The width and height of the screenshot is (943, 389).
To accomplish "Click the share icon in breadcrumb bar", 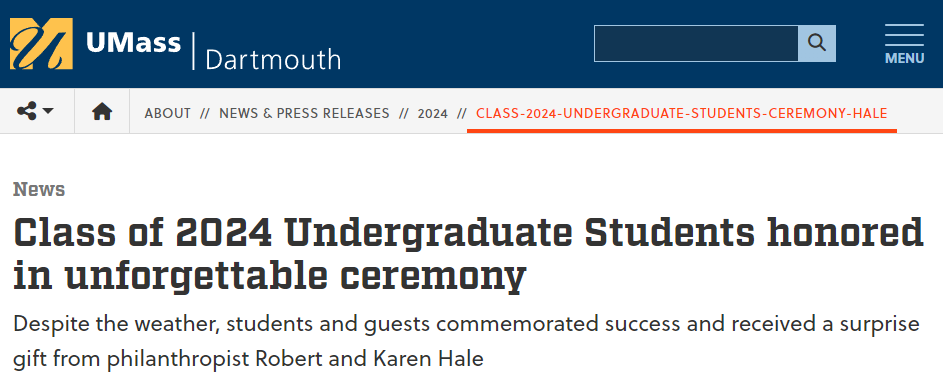I will pos(26,111).
